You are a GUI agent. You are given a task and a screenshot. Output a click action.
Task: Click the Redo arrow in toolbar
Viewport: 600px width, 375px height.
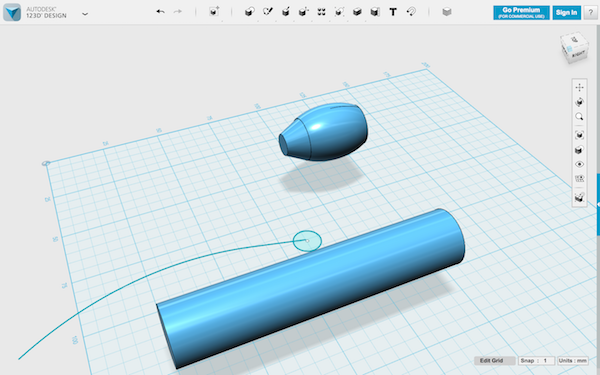click(178, 12)
